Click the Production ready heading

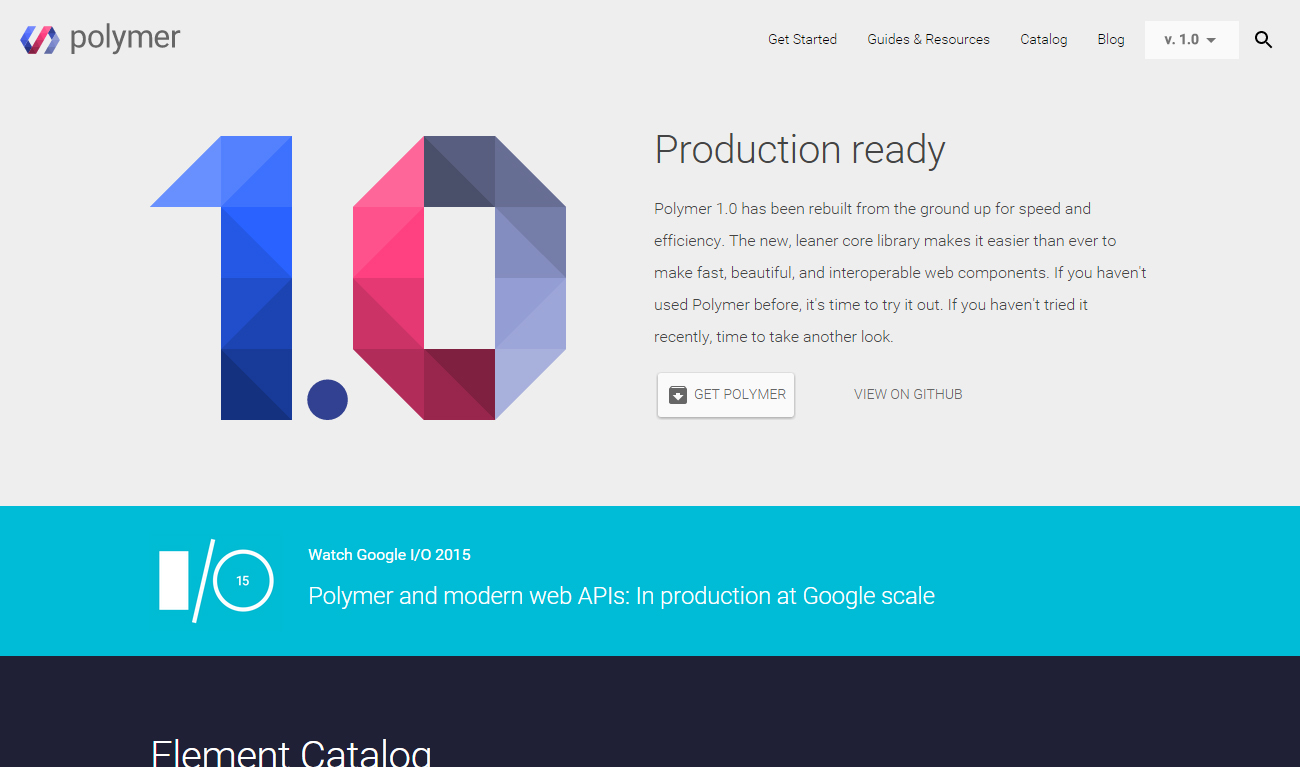[800, 150]
